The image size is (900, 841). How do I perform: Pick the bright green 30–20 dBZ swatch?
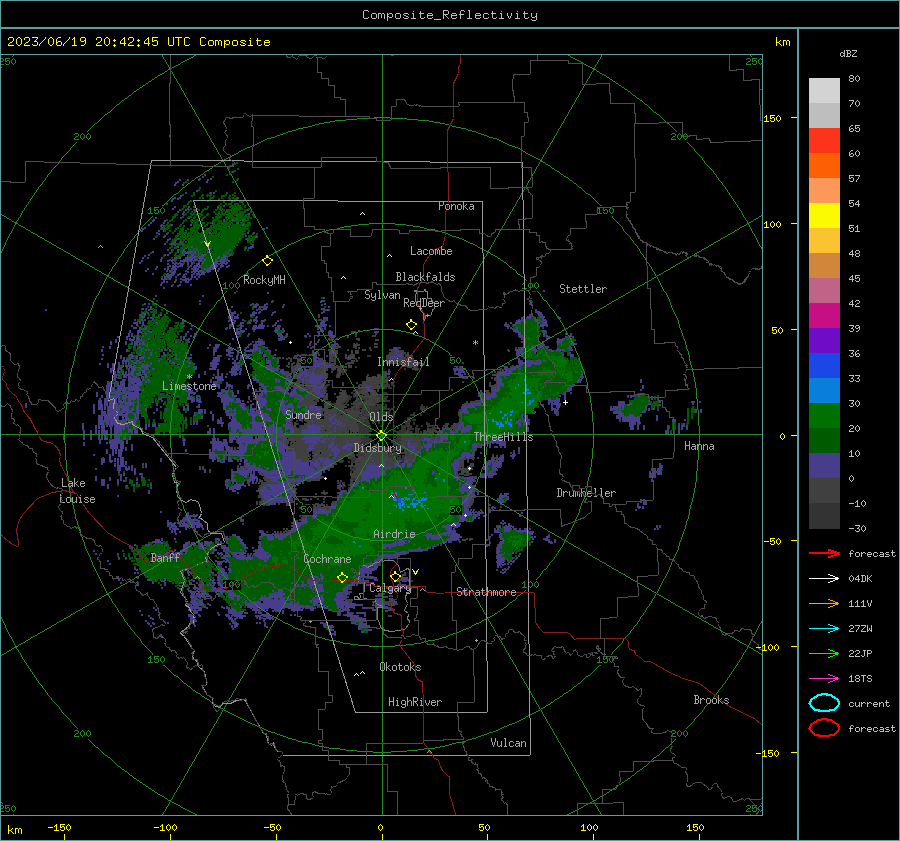coord(824,416)
